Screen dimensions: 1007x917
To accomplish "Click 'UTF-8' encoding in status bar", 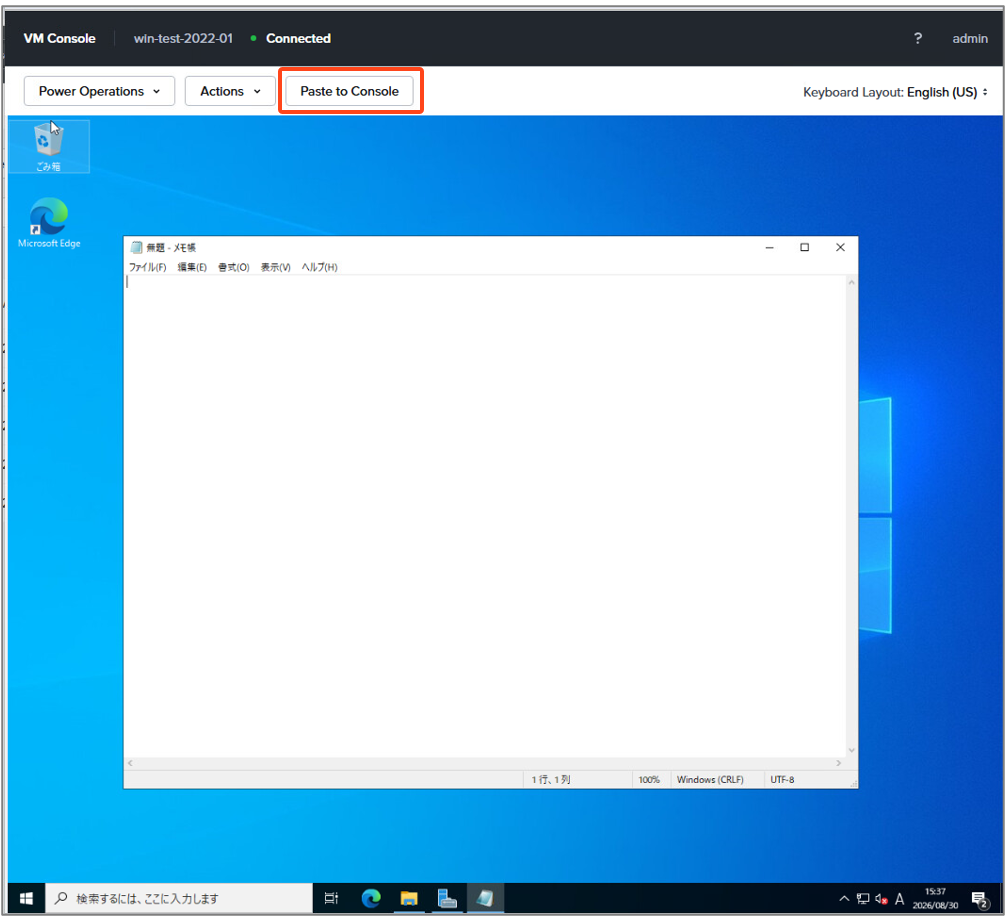I will (782, 780).
